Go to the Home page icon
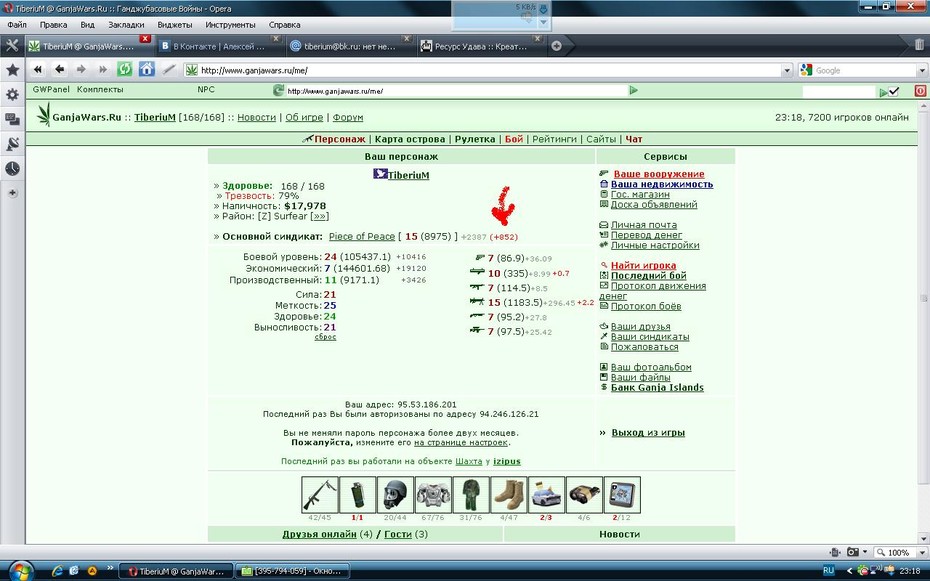This screenshot has width=930, height=581. [146, 69]
